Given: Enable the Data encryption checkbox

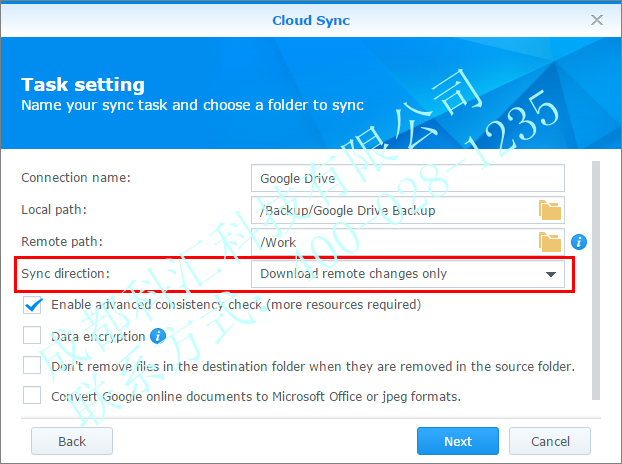Looking at the screenshot, I should click(33, 336).
